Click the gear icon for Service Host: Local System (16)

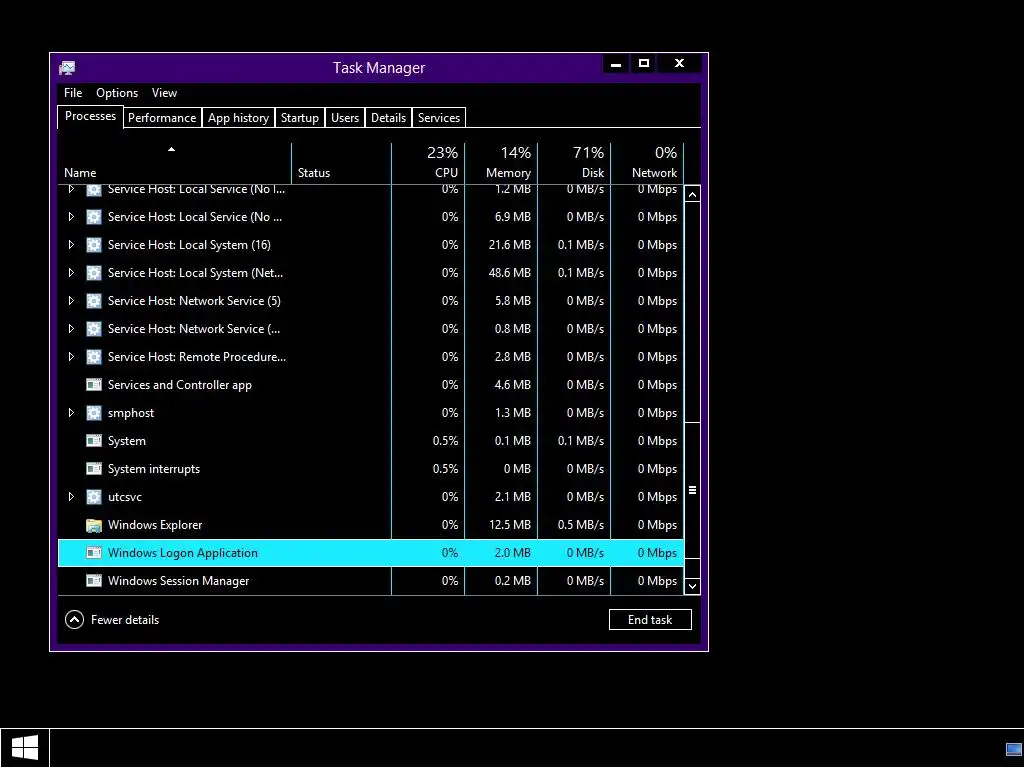94,245
